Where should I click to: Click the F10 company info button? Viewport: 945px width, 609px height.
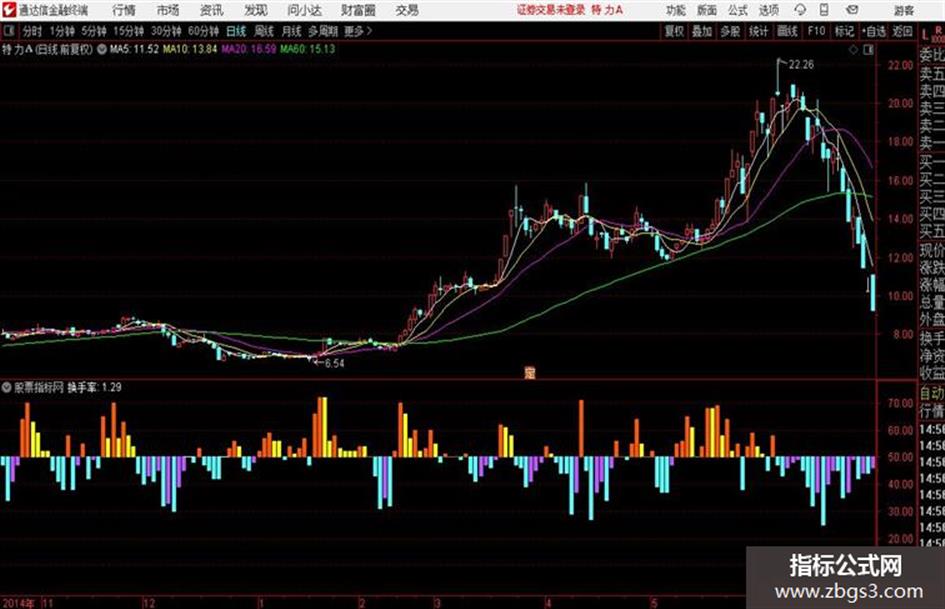pyautogui.click(x=816, y=31)
